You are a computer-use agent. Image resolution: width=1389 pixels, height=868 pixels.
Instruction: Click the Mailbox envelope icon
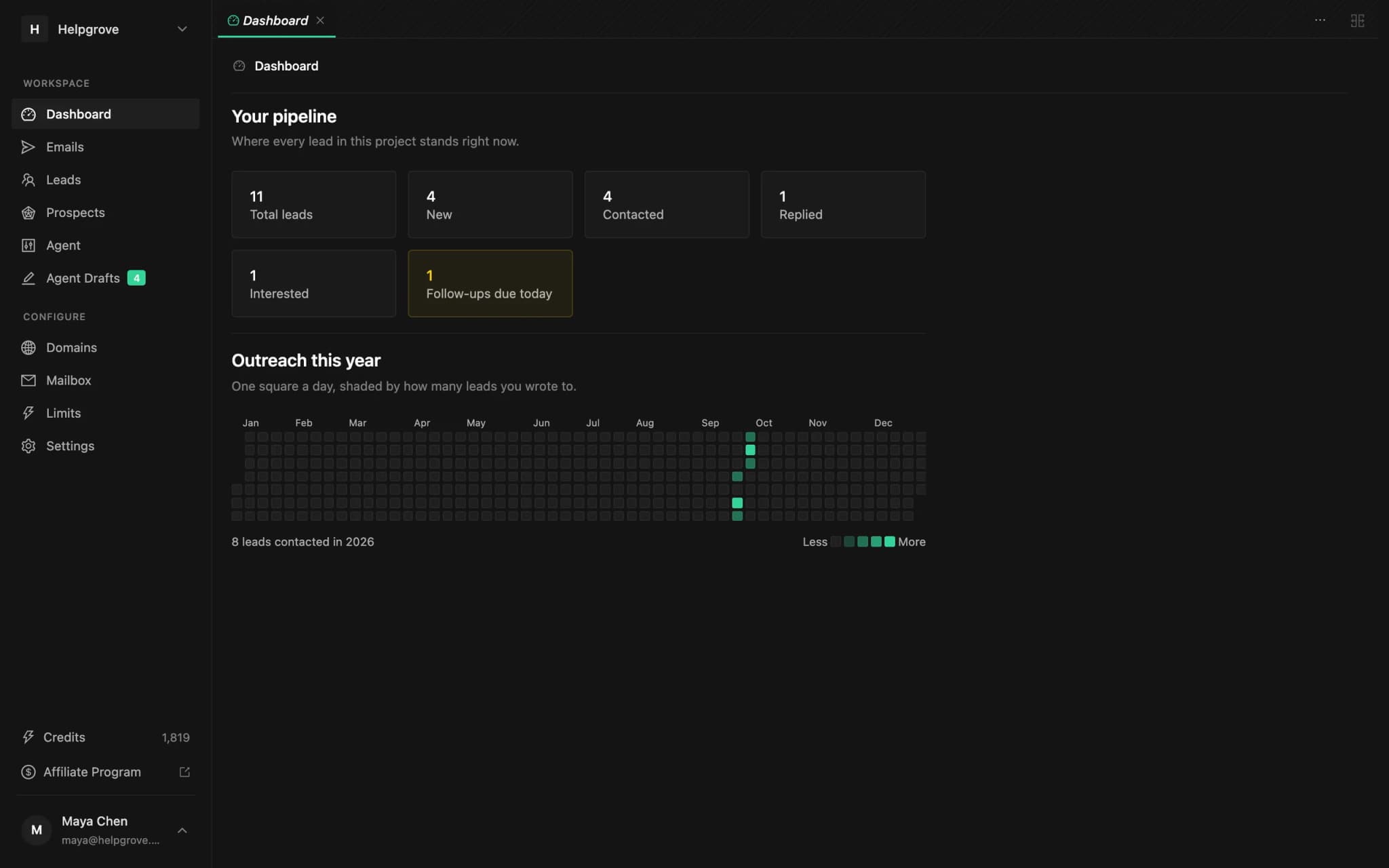[x=28, y=380]
